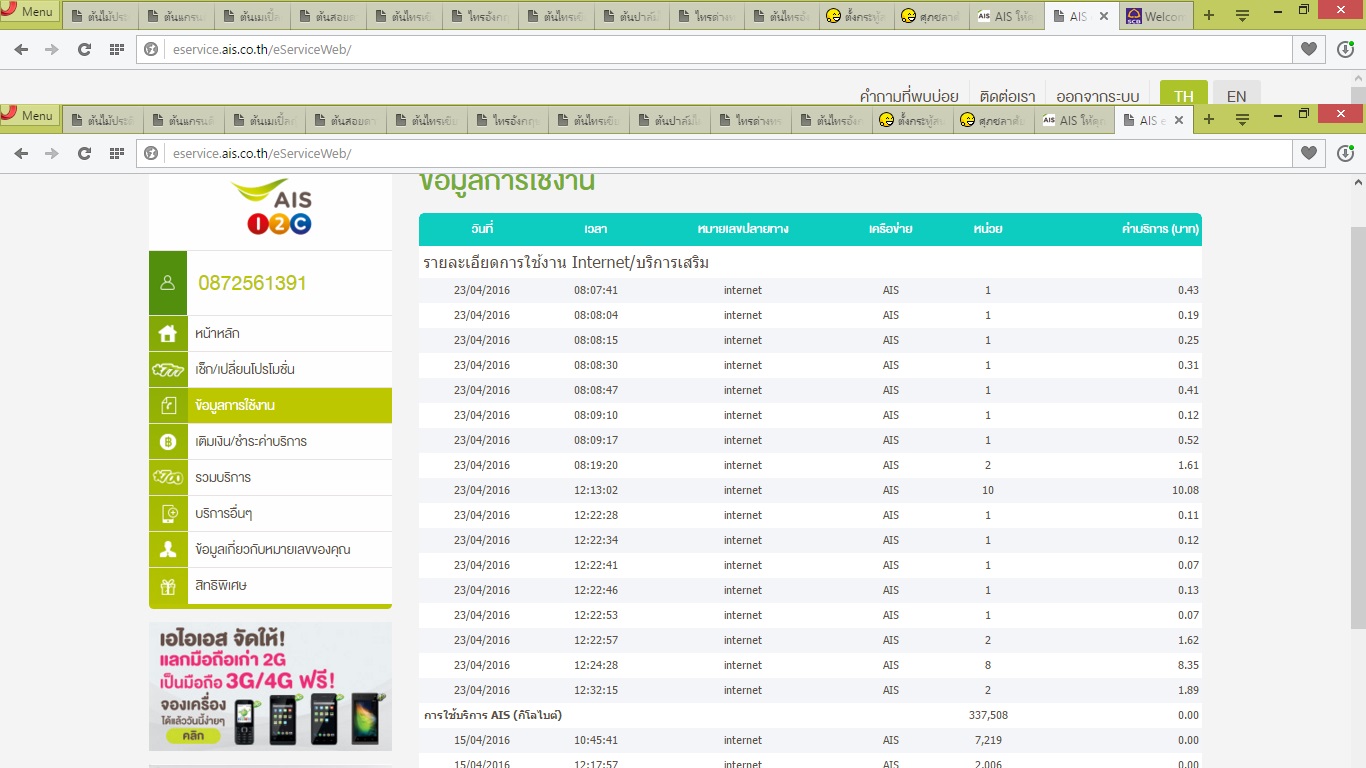Open the Opera Menu in the back window

click(30, 12)
